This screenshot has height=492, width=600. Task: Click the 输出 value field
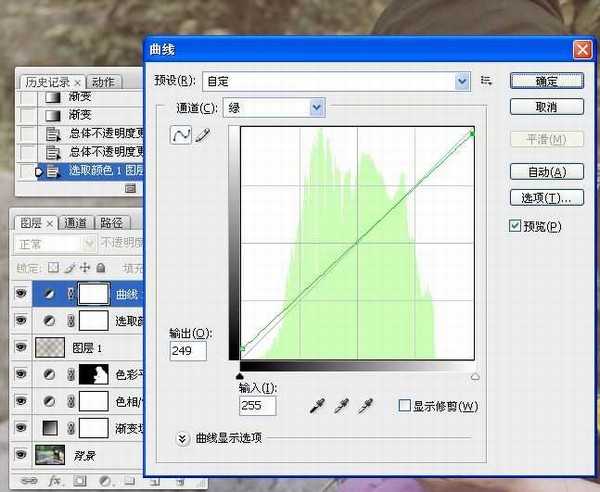(188, 351)
